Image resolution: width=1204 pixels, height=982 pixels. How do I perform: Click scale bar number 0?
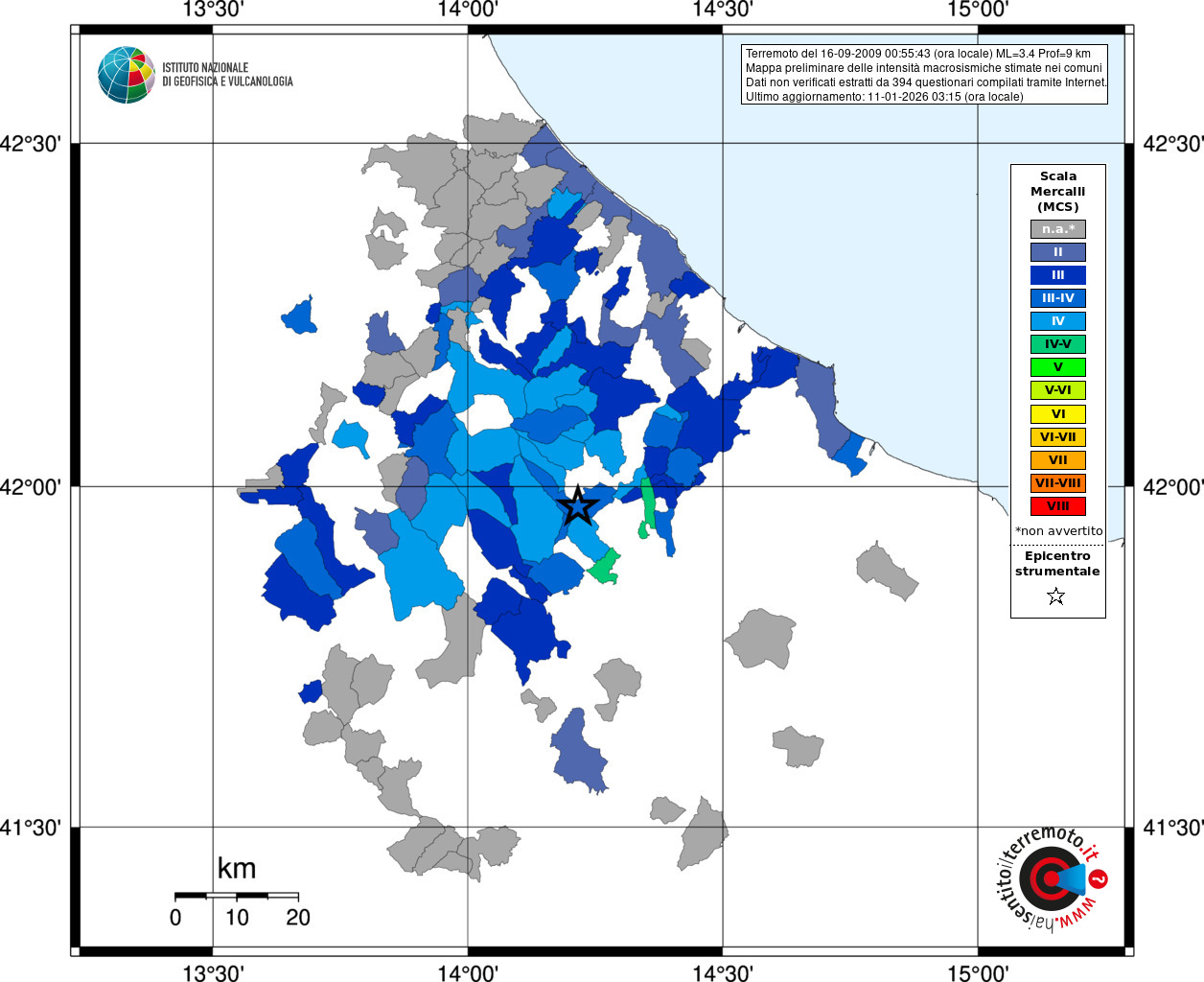pos(175,918)
